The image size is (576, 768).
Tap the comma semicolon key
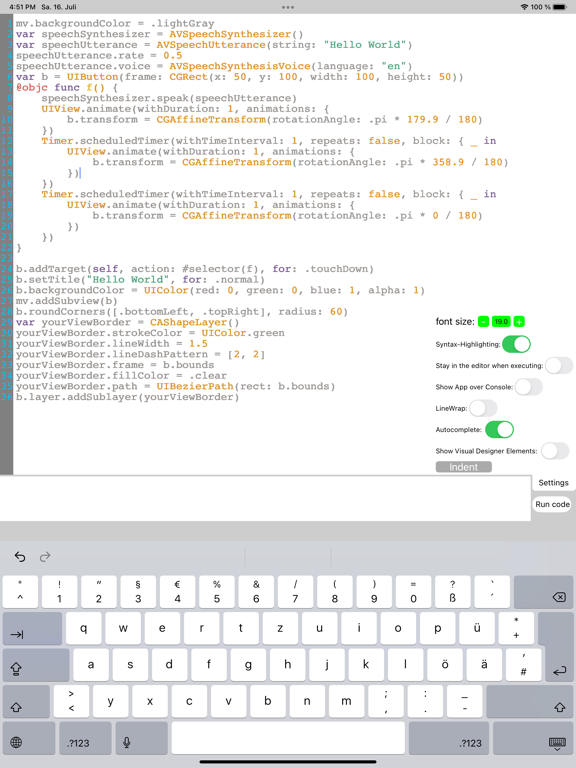click(386, 701)
